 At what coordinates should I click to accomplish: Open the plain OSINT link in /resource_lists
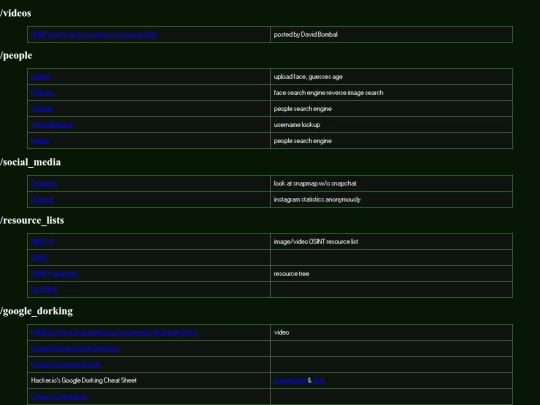(39, 258)
